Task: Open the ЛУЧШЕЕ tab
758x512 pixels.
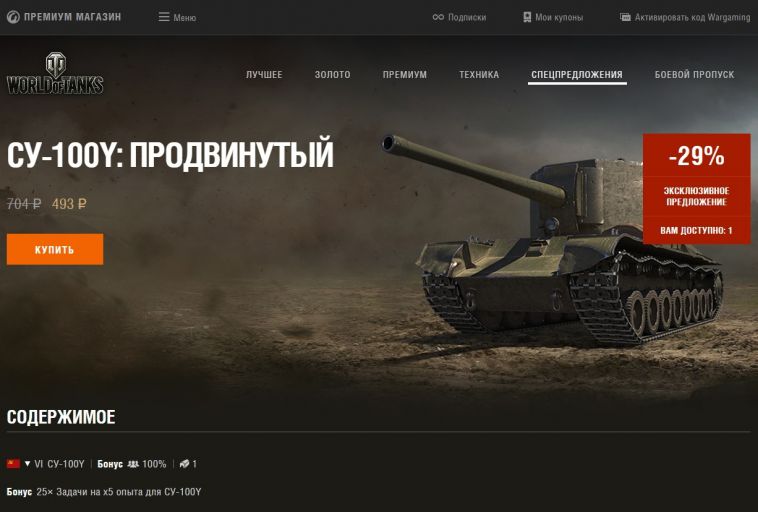Action: 264,74
